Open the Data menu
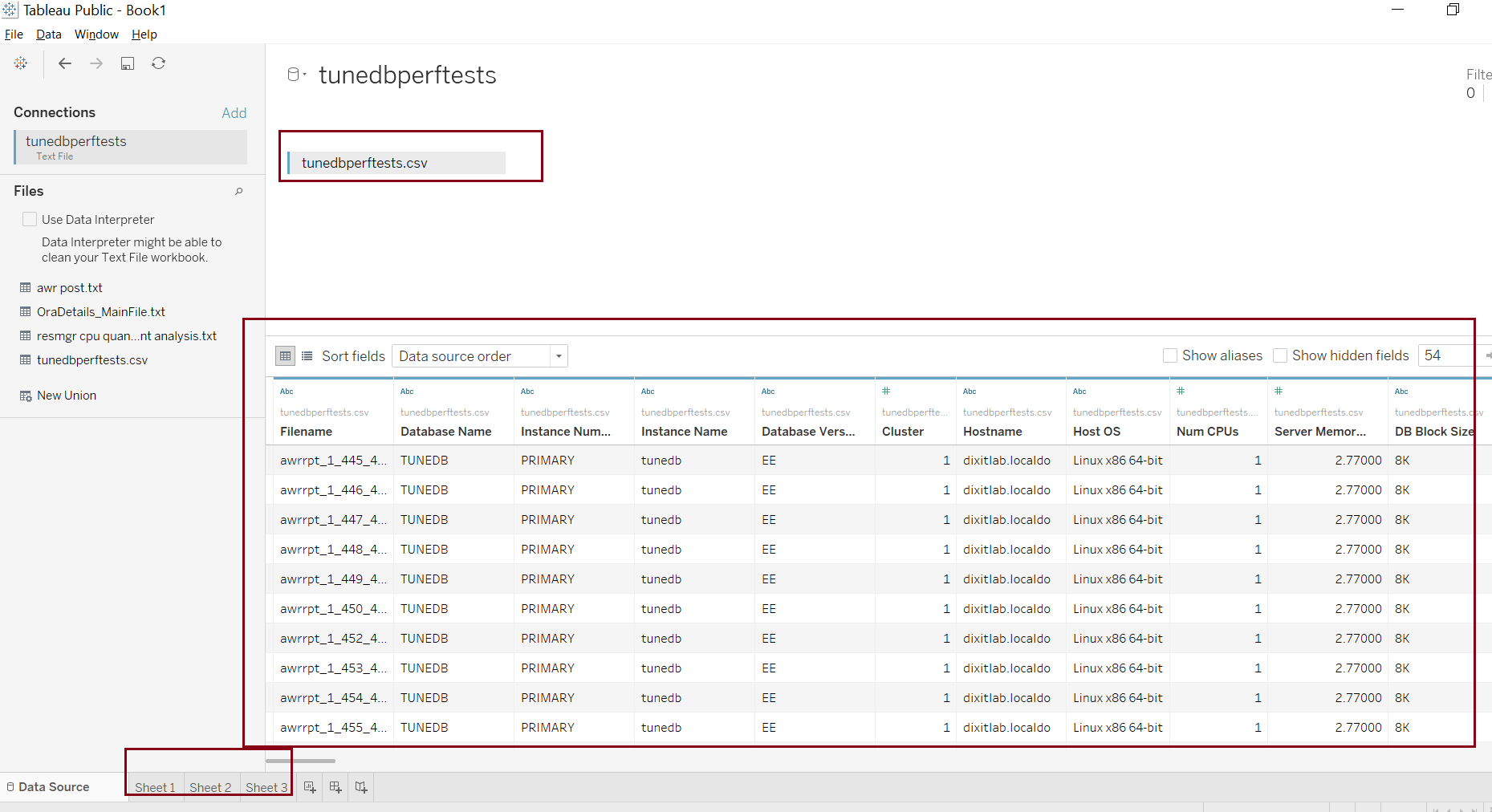1492x812 pixels. tap(48, 35)
